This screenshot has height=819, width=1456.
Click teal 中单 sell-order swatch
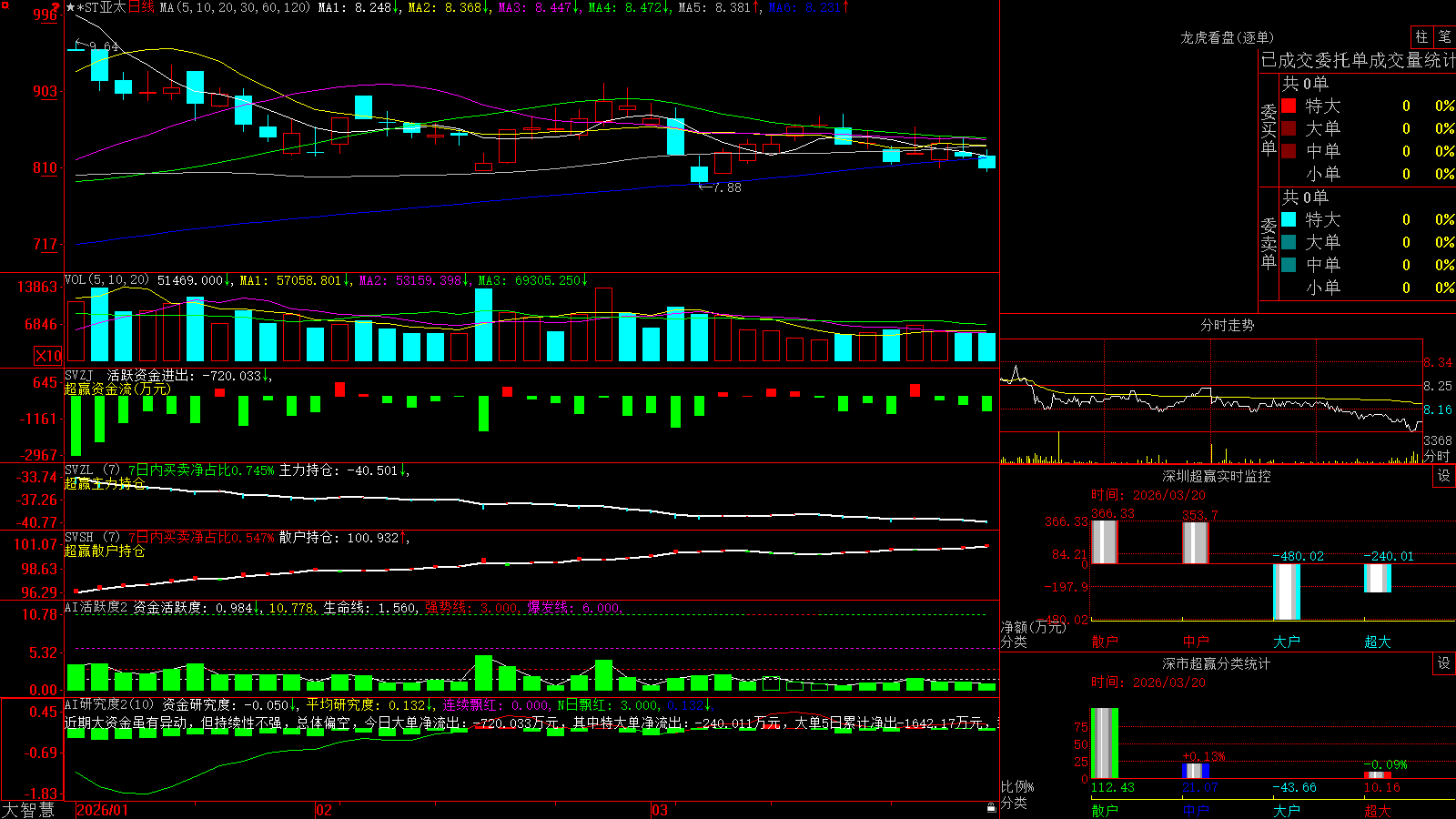coord(1289,265)
